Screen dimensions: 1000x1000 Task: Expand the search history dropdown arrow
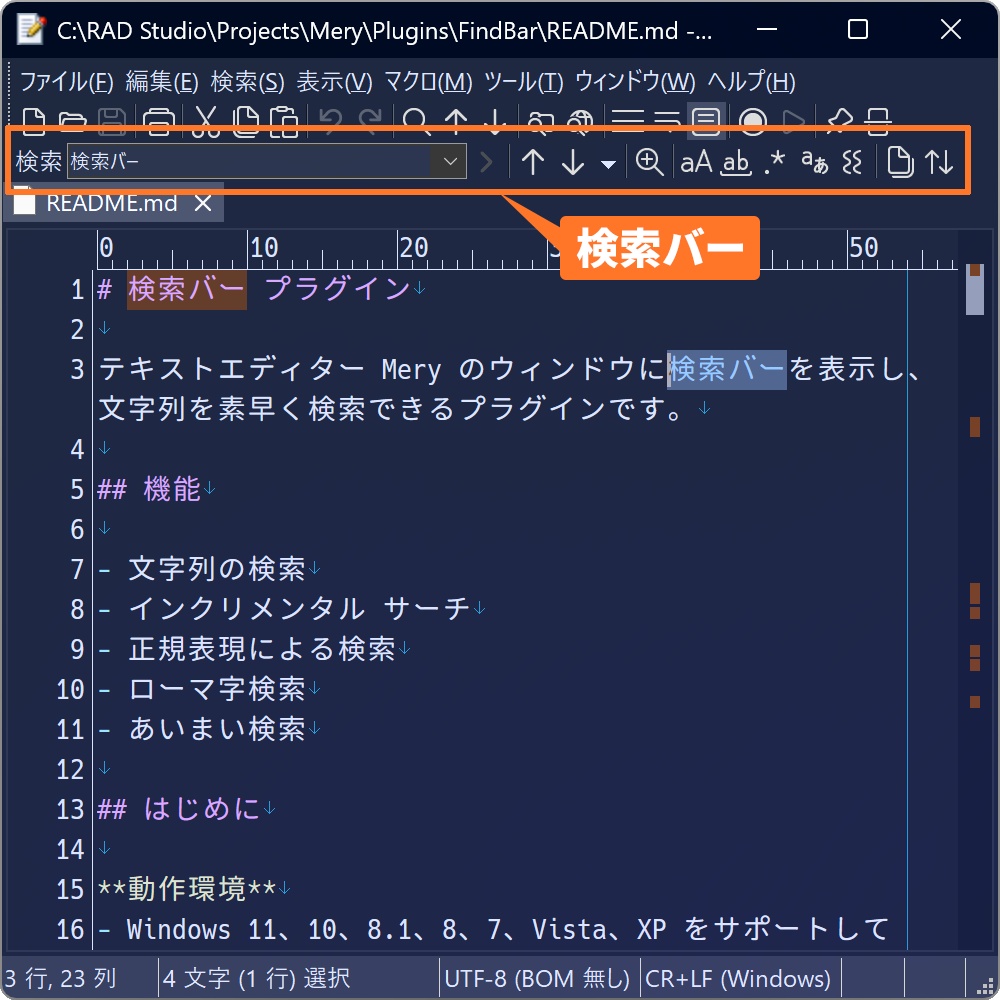[450, 161]
